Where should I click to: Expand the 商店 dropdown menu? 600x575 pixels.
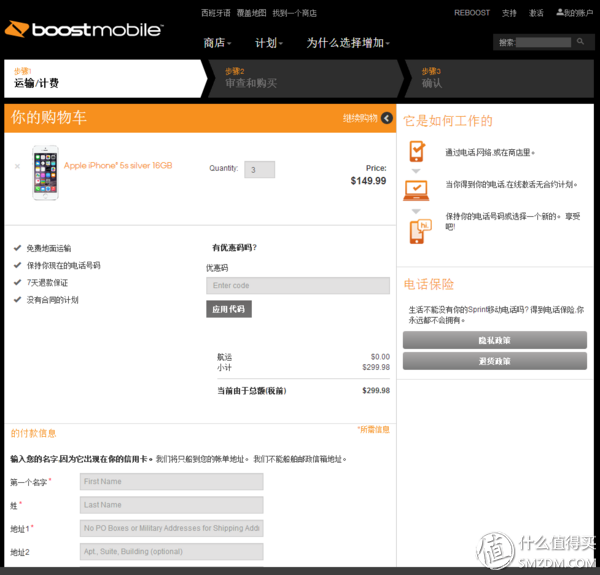click(x=217, y=43)
